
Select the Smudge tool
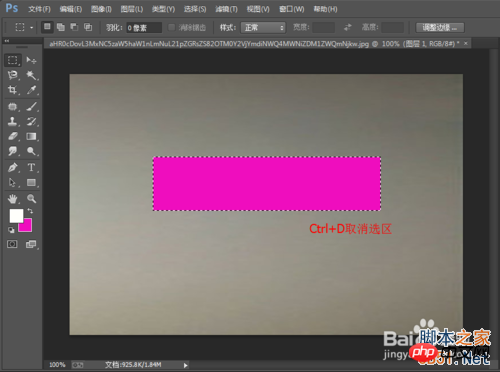(13, 151)
